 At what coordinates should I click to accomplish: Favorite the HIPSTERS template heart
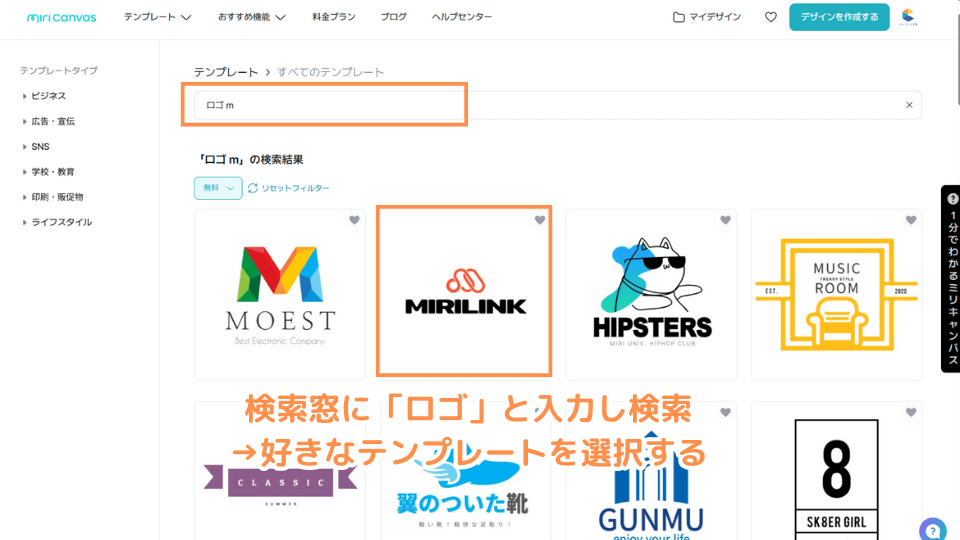point(726,220)
